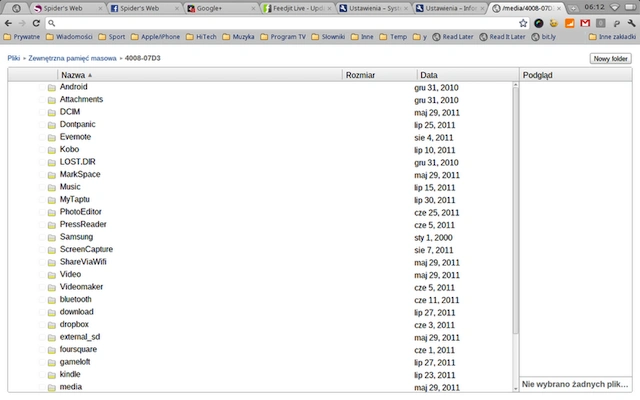Image resolution: width=640 pixels, height=400 pixels.
Task: Click the Samsung folder icon
Action: (51, 238)
